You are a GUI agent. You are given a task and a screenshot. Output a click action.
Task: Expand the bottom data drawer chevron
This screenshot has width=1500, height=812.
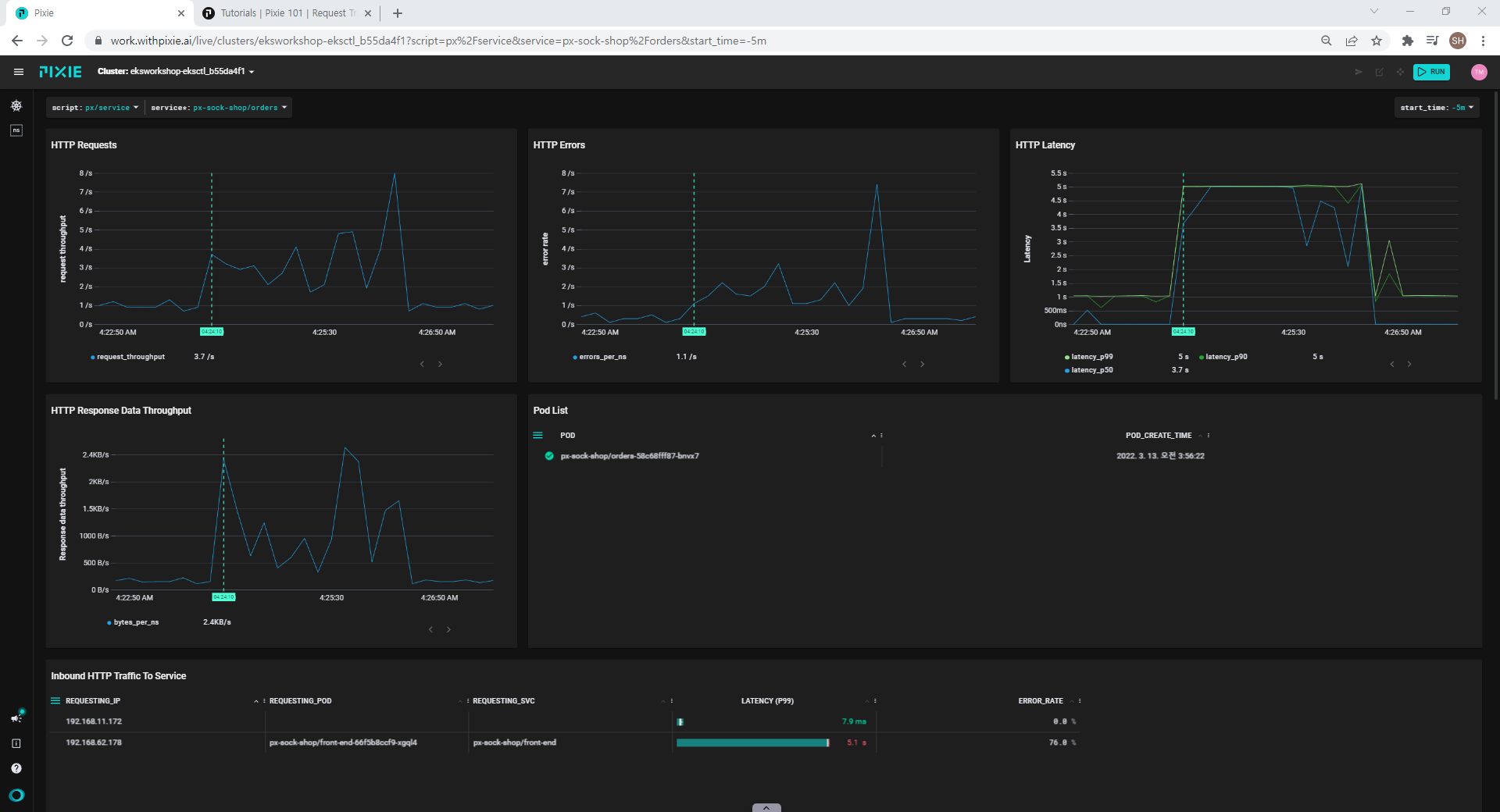pyautogui.click(x=766, y=807)
